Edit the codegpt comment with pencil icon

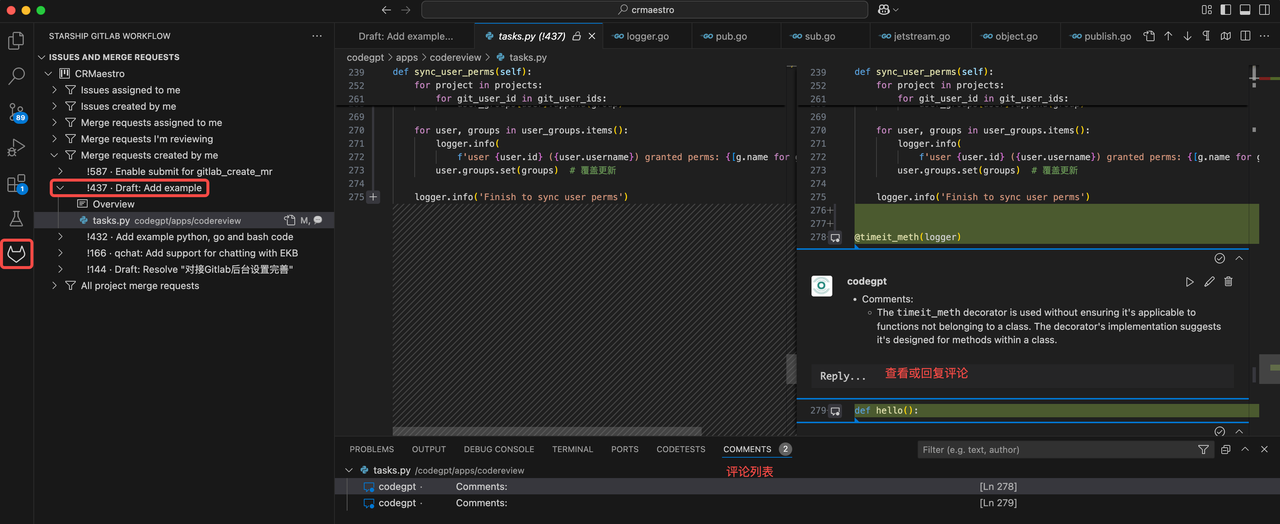click(1209, 282)
